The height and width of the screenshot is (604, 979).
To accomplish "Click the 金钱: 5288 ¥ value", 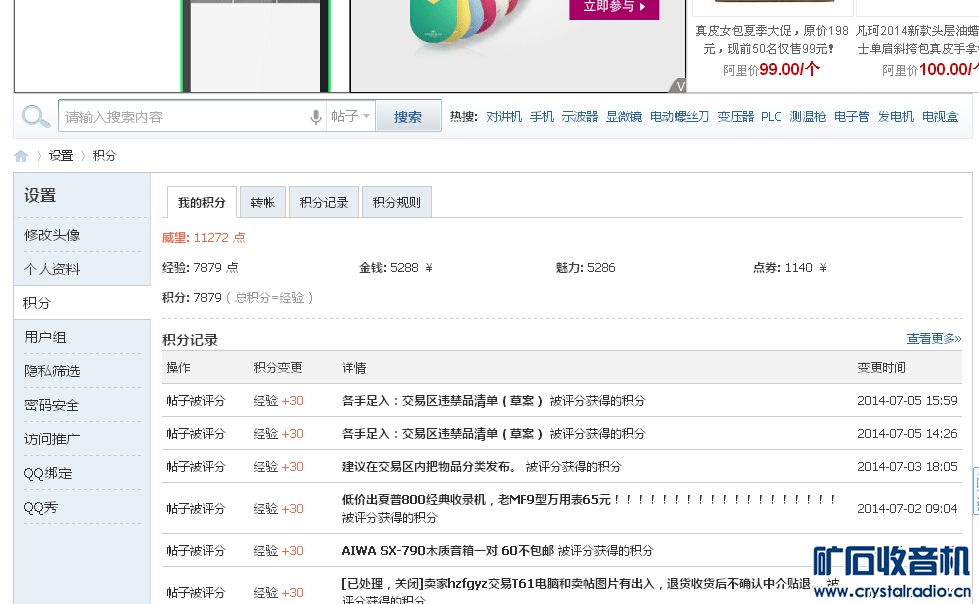I will coord(396,268).
